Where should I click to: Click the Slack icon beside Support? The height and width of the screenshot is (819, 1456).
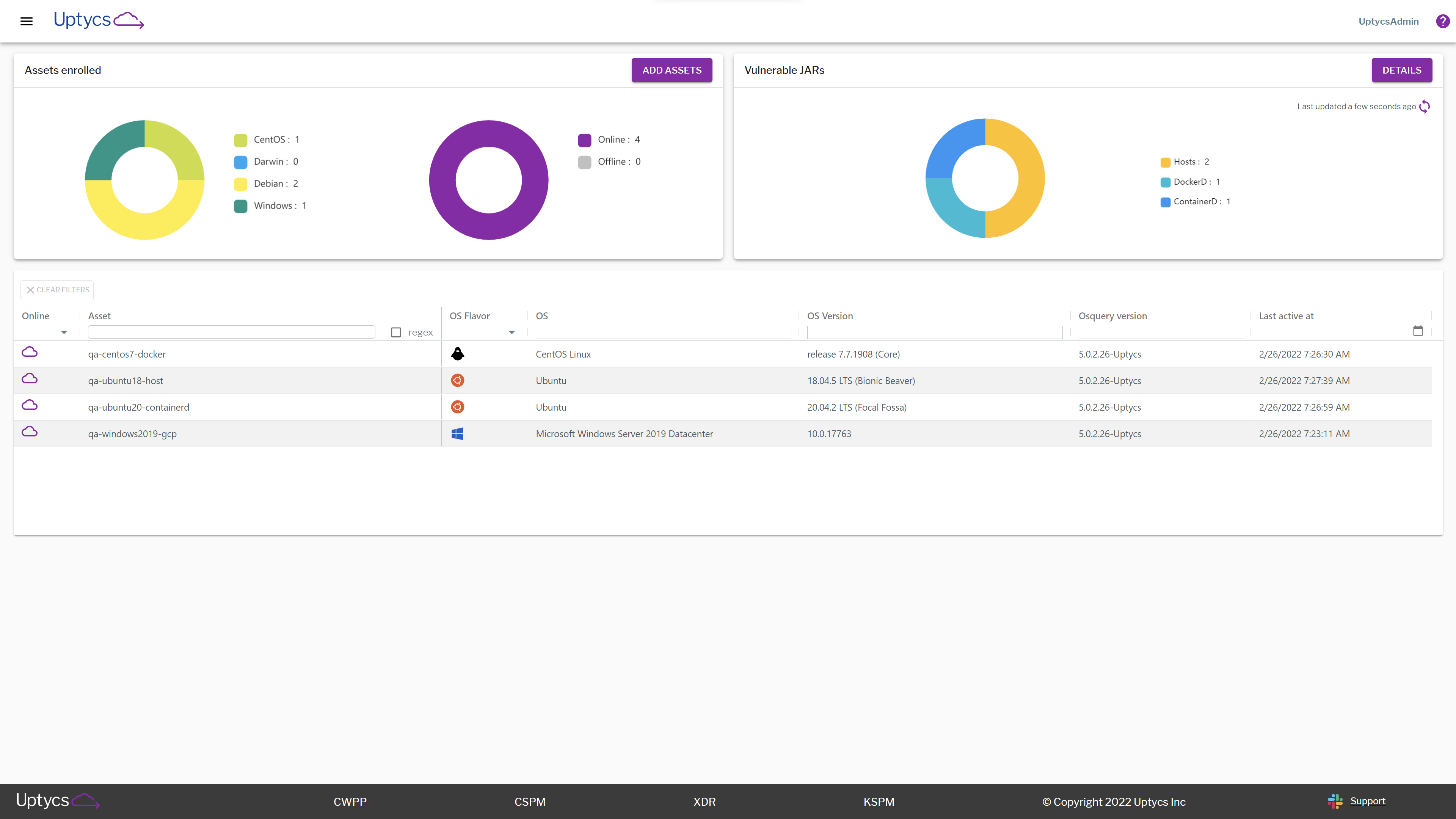tap(1335, 801)
